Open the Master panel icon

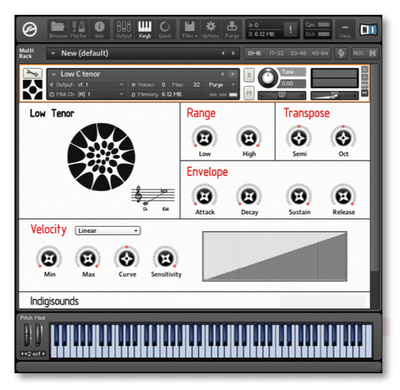pos(79,30)
